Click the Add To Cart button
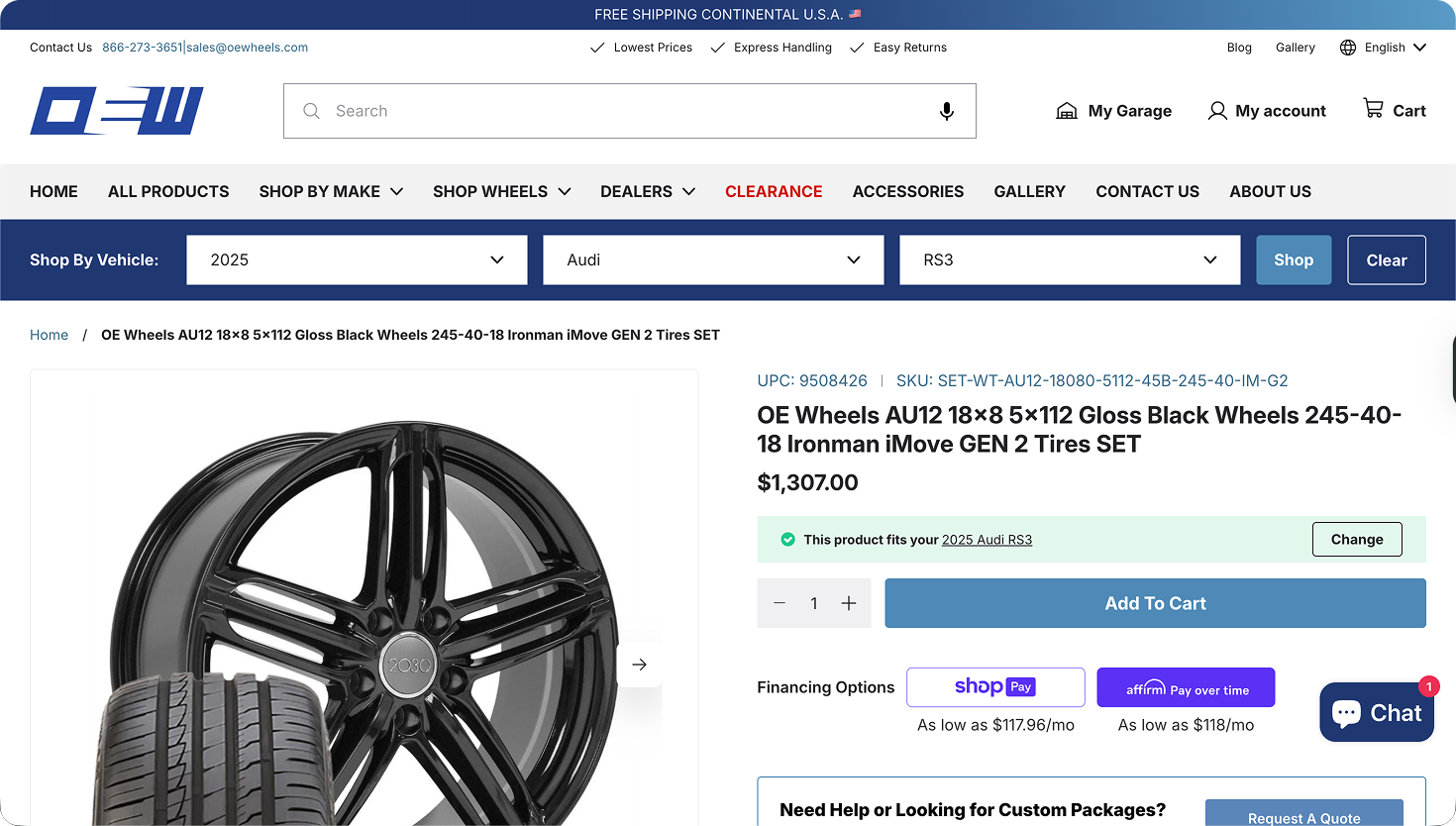Viewport: 1456px width, 826px height. (1155, 603)
